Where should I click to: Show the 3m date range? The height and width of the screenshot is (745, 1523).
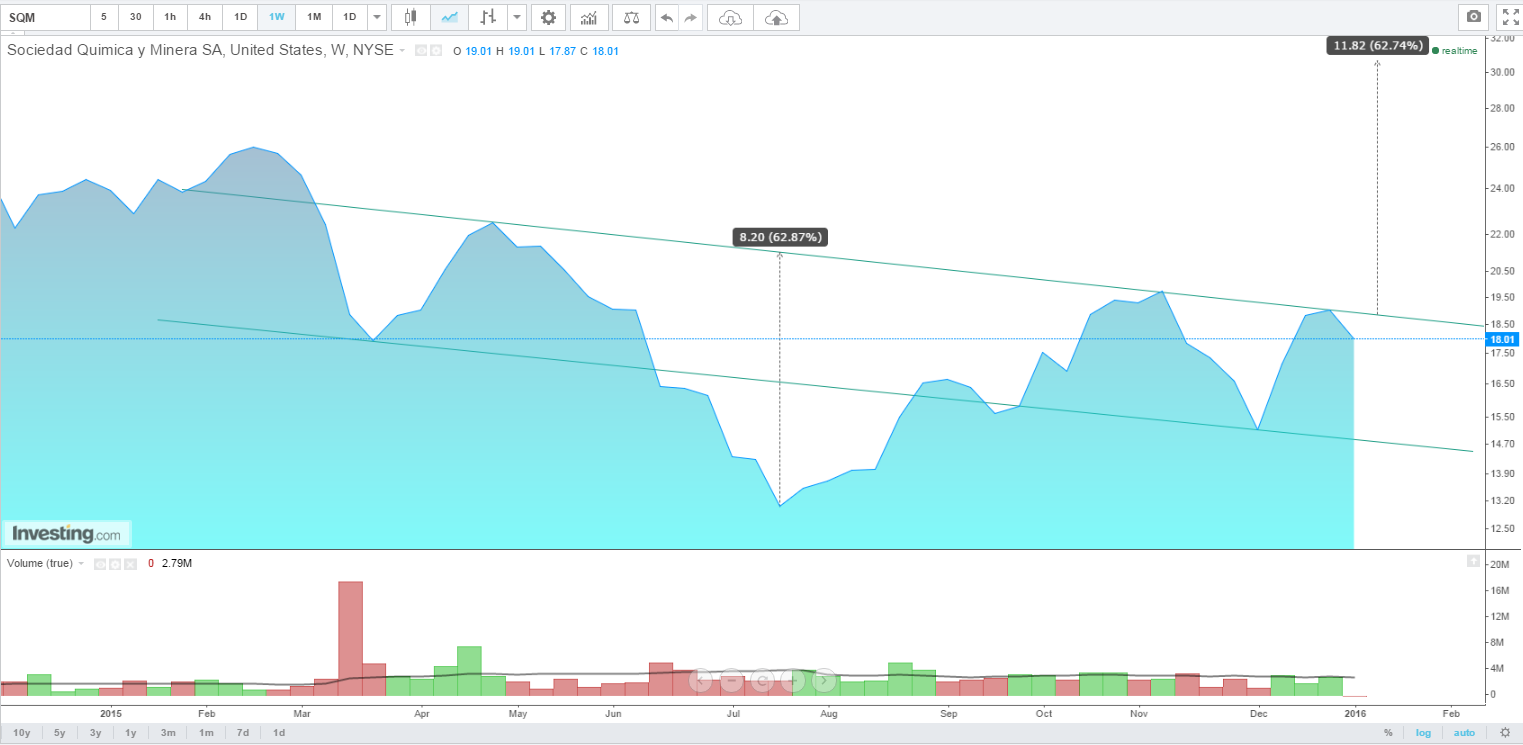click(x=168, y=733)
